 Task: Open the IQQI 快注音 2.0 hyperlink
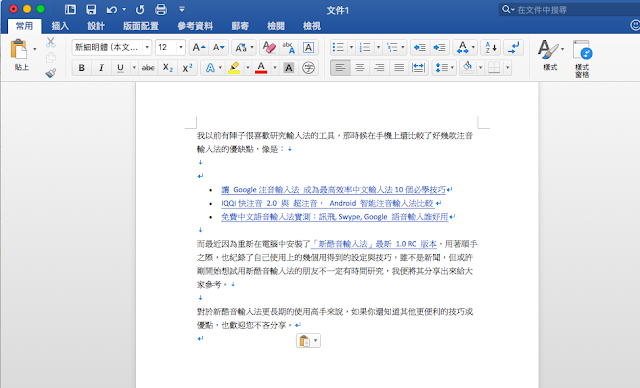(327, 203)
